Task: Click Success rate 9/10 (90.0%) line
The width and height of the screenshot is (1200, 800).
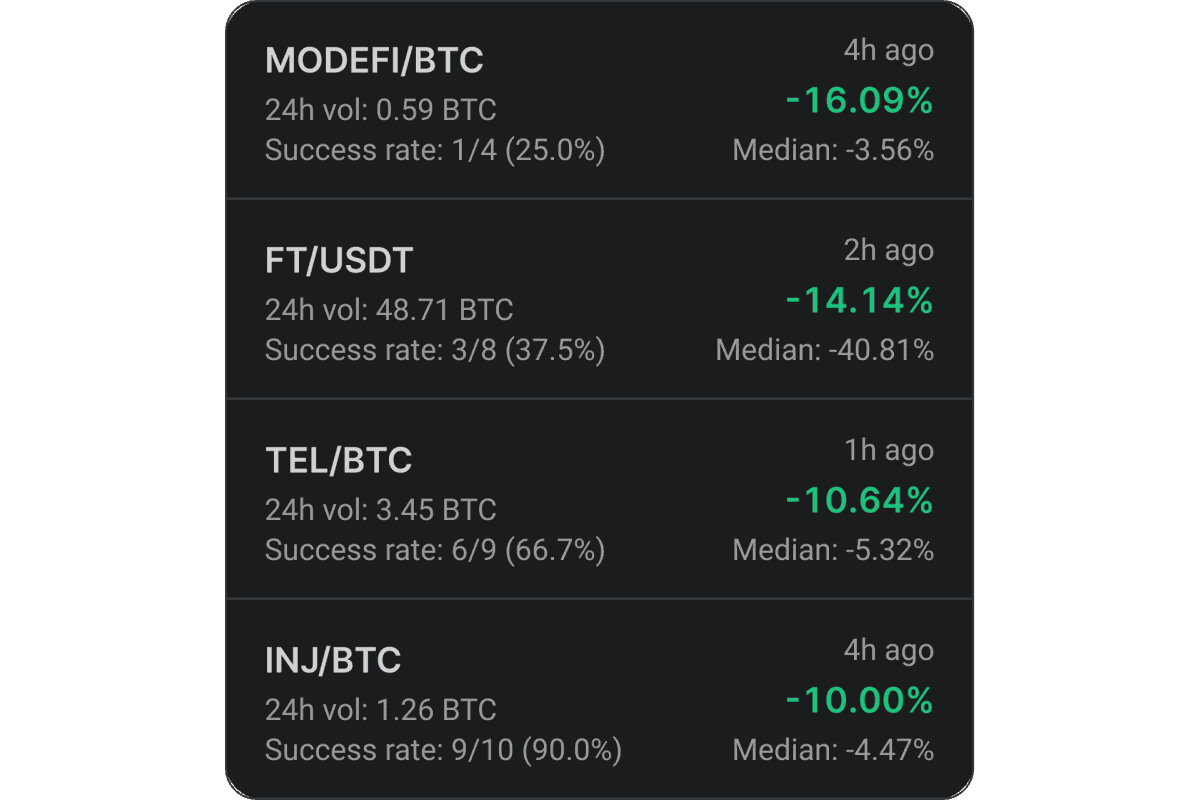Action: tap(443, 751)
